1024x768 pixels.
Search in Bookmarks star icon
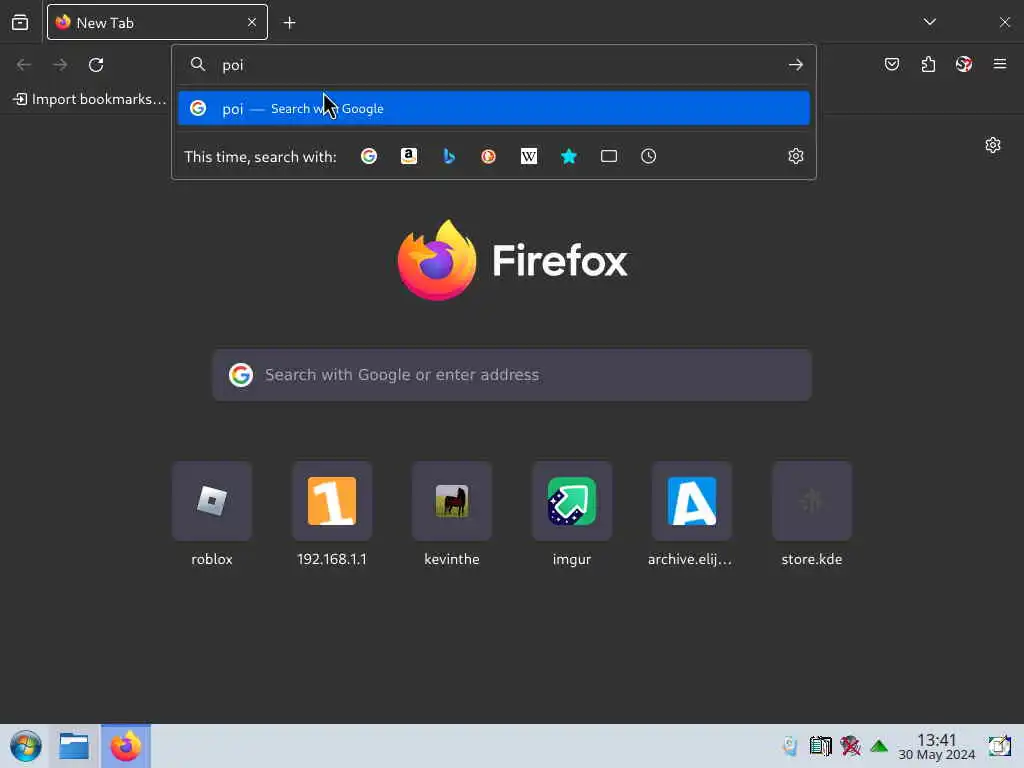coord(569,156)
